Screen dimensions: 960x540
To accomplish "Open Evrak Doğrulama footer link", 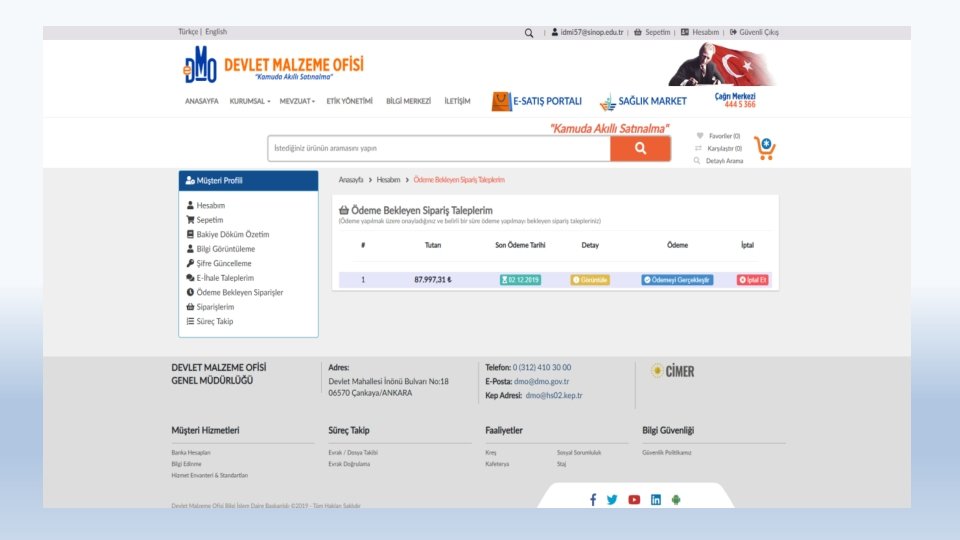I will 349,464.
